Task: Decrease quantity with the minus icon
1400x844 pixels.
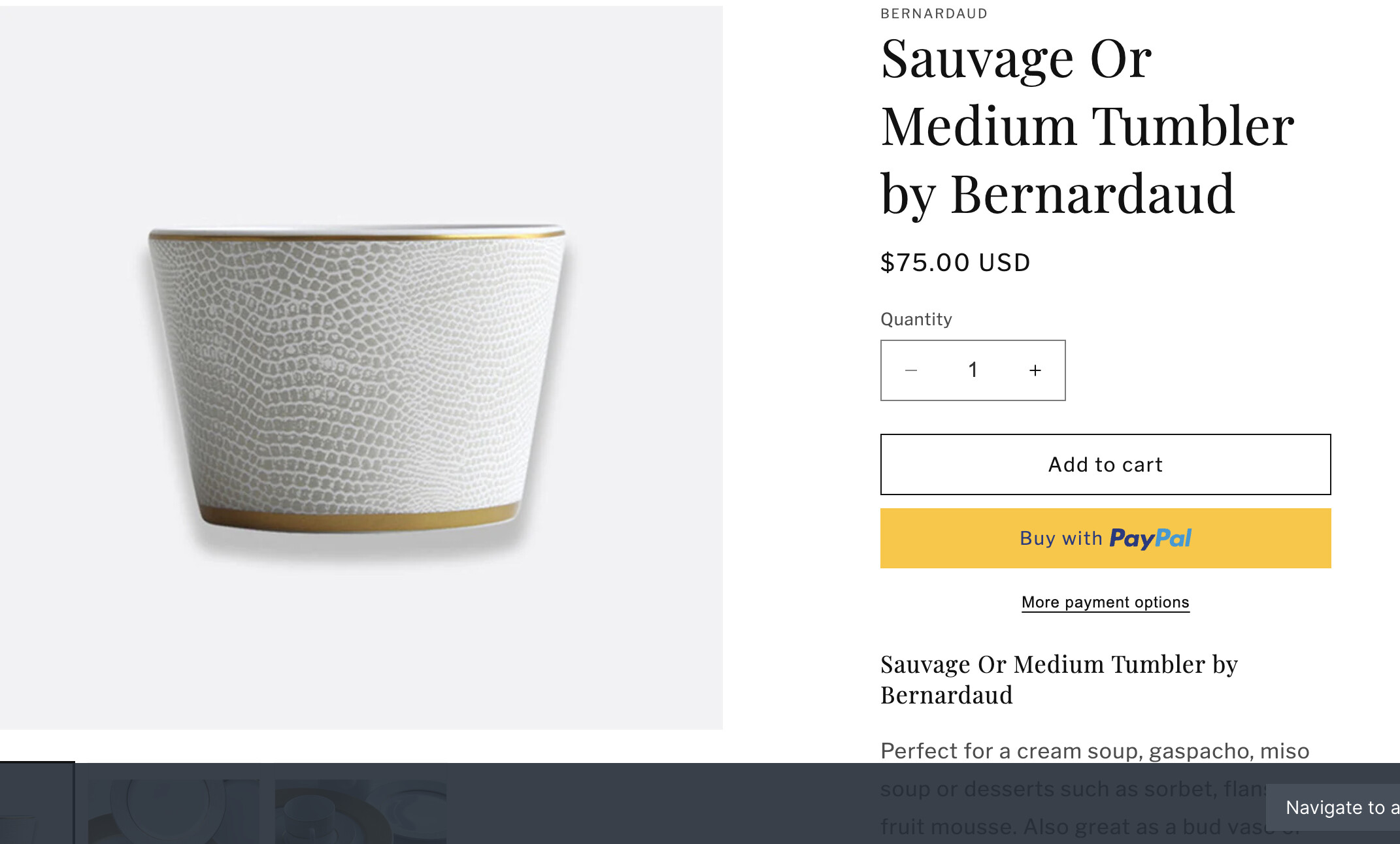Action: [x=911, y=370]
